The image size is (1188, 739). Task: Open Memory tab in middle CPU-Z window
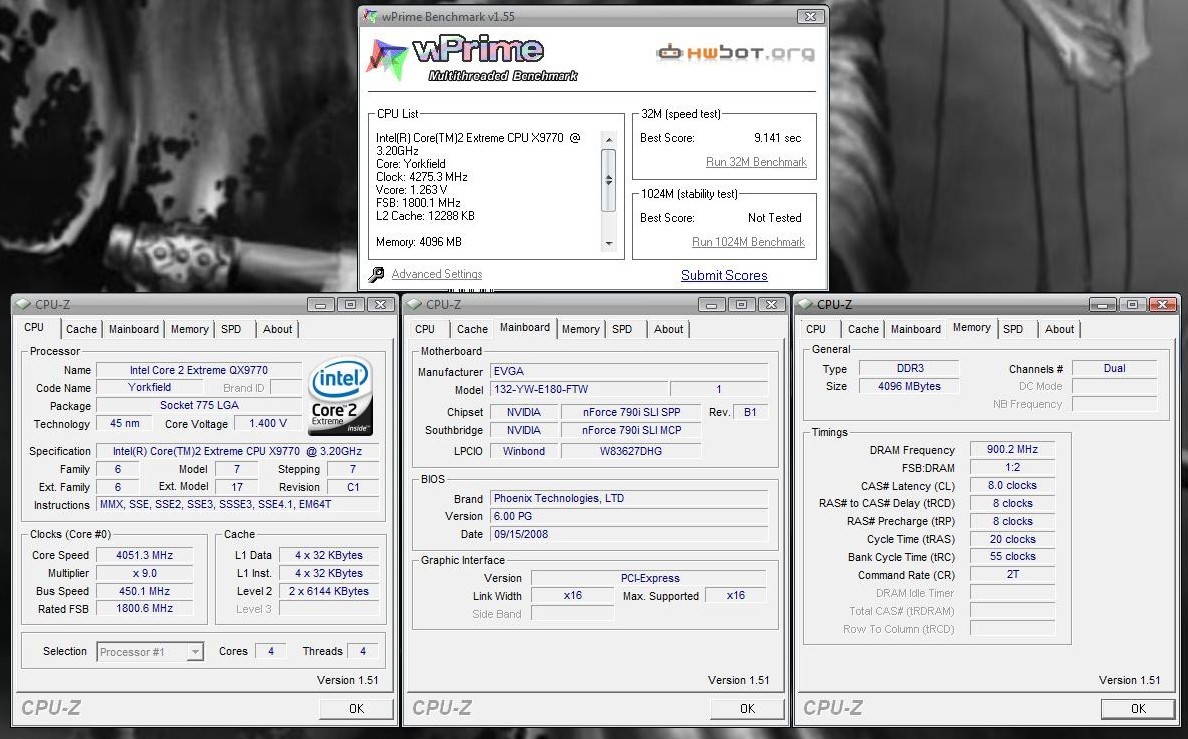point(580,329)
